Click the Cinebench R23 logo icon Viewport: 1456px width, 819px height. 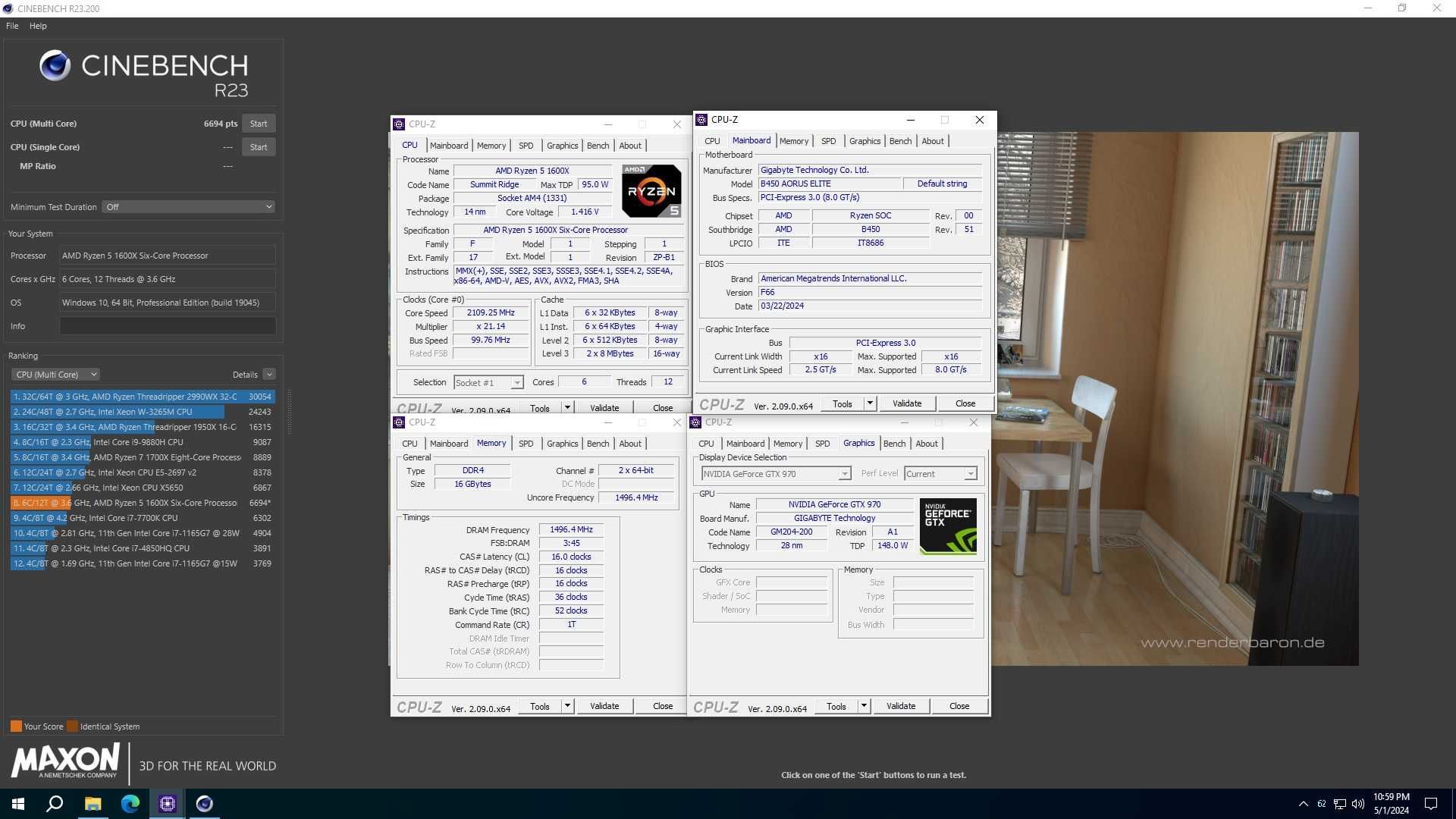click(x=55, y=66)
